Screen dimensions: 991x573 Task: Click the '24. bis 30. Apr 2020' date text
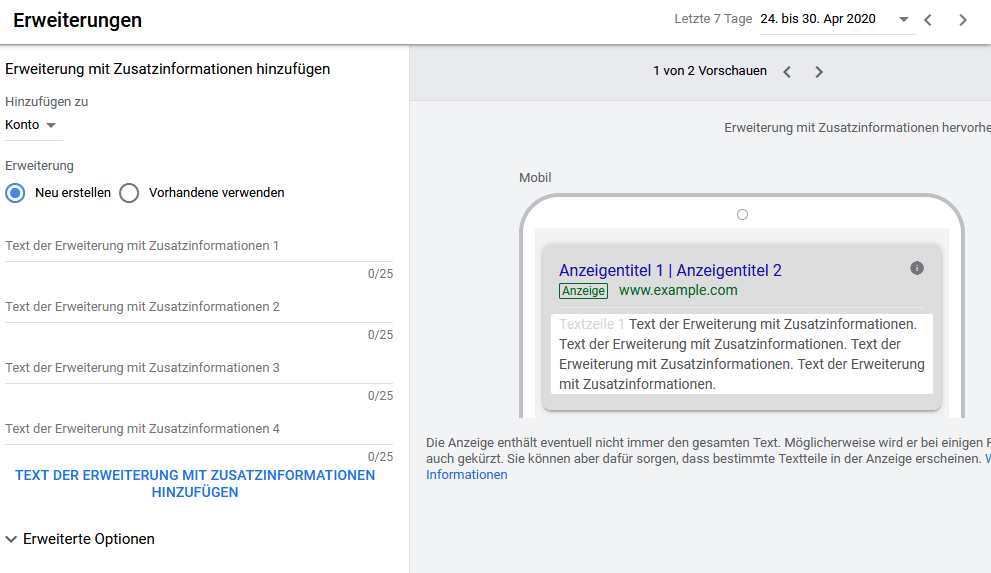(x=818, y=19)
